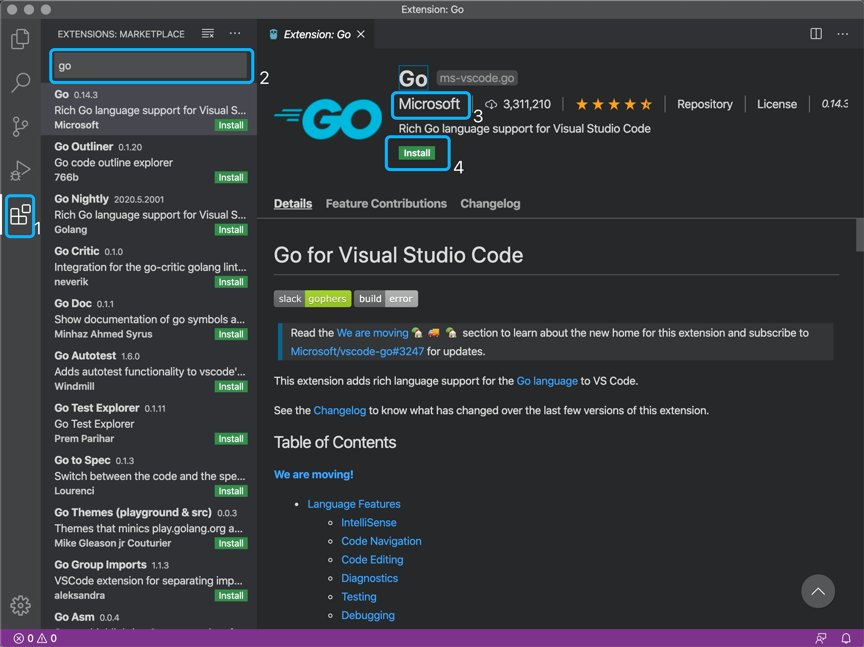Screen dimensions: 864x647
Task: Click the detail page vertical scrollbar
Action: 860,235
